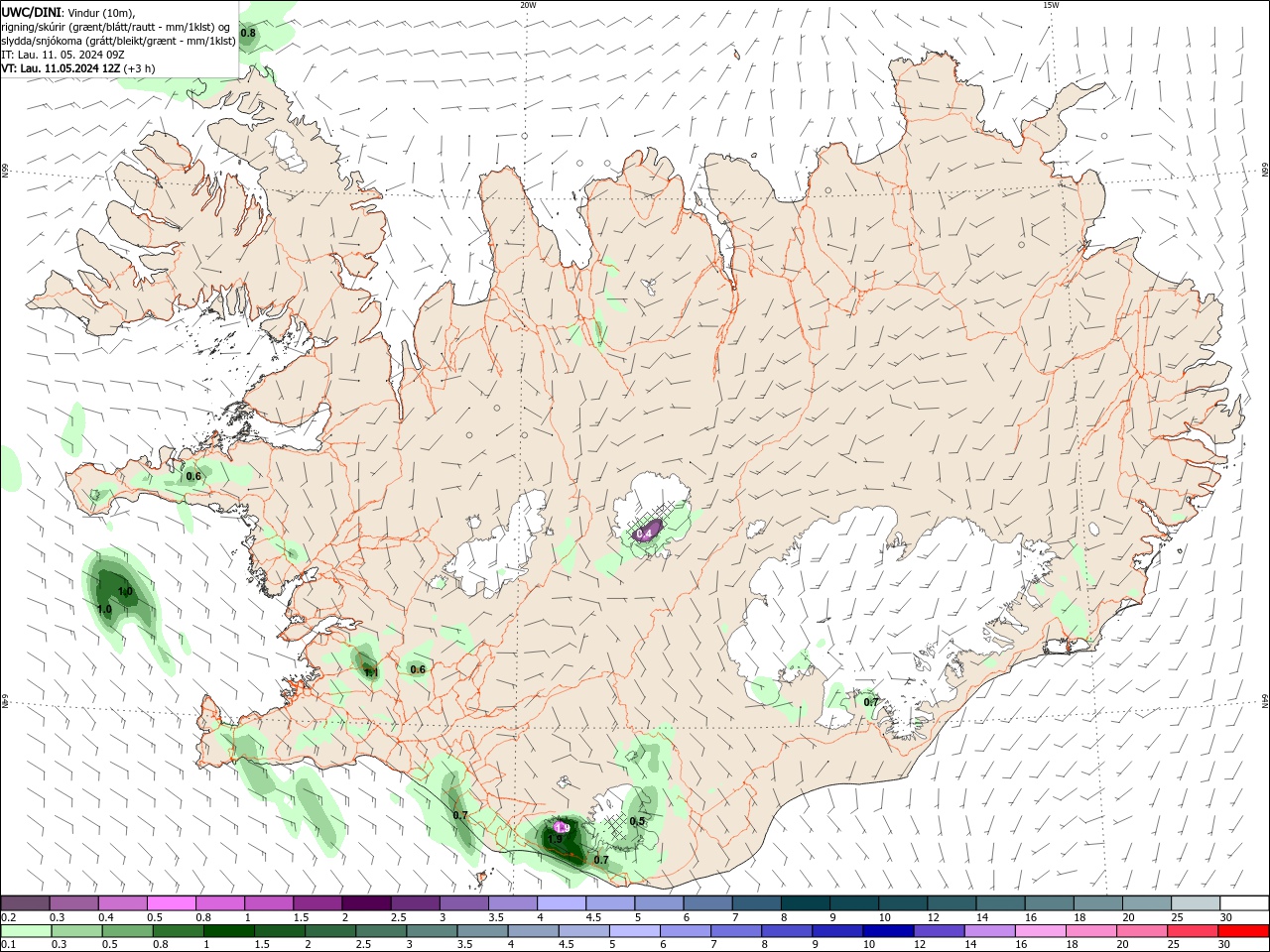This screenshot has height=952, width=1270.
Task: Click lower legend swatch between 2 and 2.5
Action: tap(329, 931)
